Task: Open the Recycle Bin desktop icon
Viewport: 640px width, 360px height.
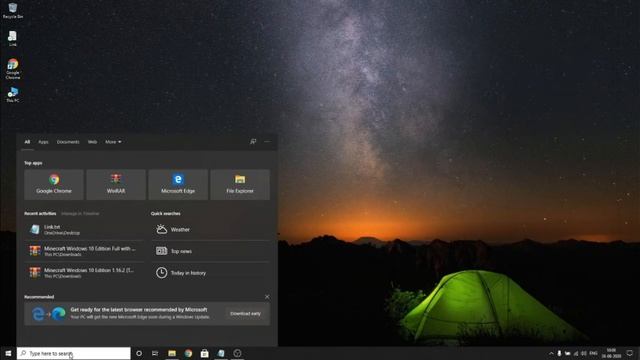Action: (13, 11)
